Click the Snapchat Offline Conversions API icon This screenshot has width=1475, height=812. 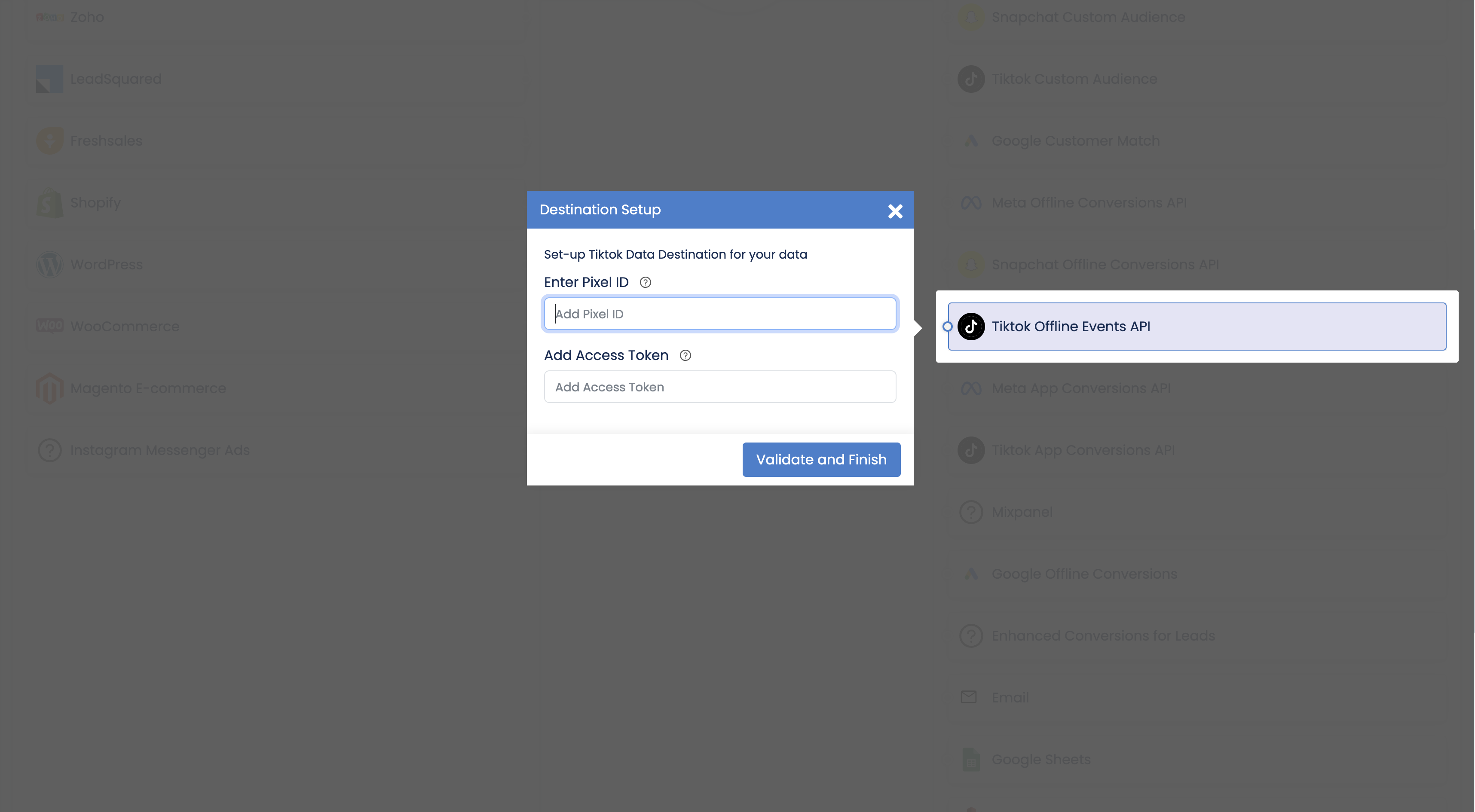[x=971, y=264]
